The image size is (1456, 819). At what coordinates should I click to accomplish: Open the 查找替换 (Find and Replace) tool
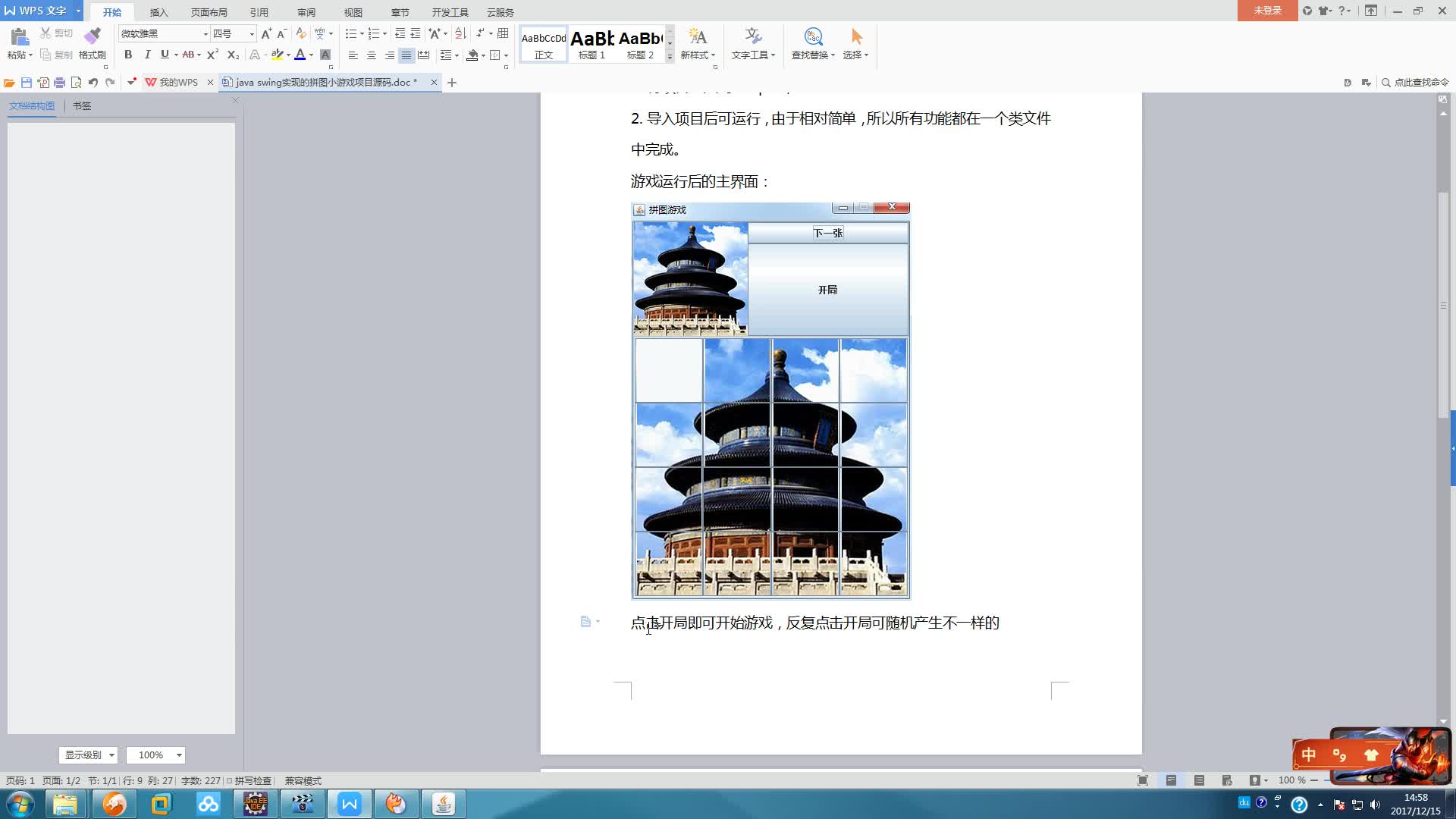[x=811, y=44]
